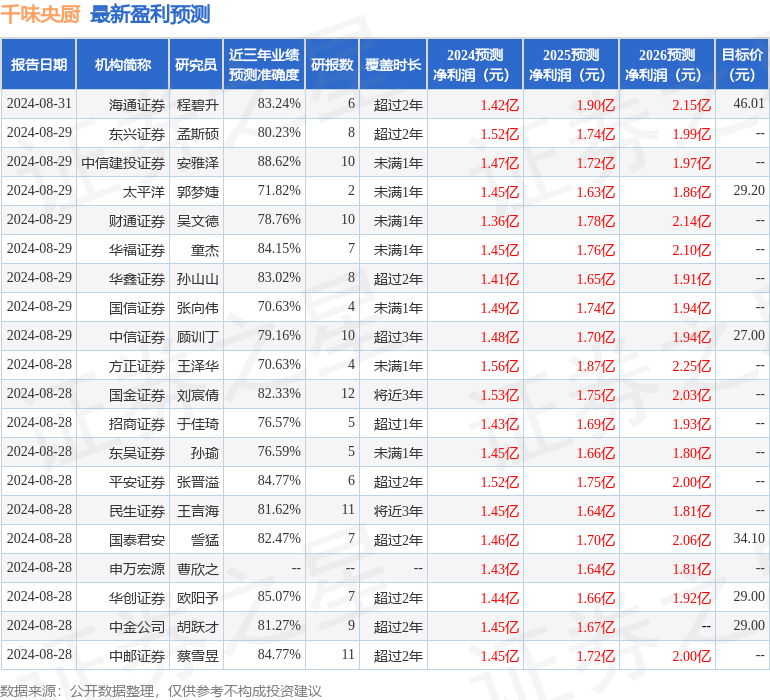Click the 近三年业绩预测准确度 column header
770x700 pixels.
pyautogui.click(x=264, y=64)
